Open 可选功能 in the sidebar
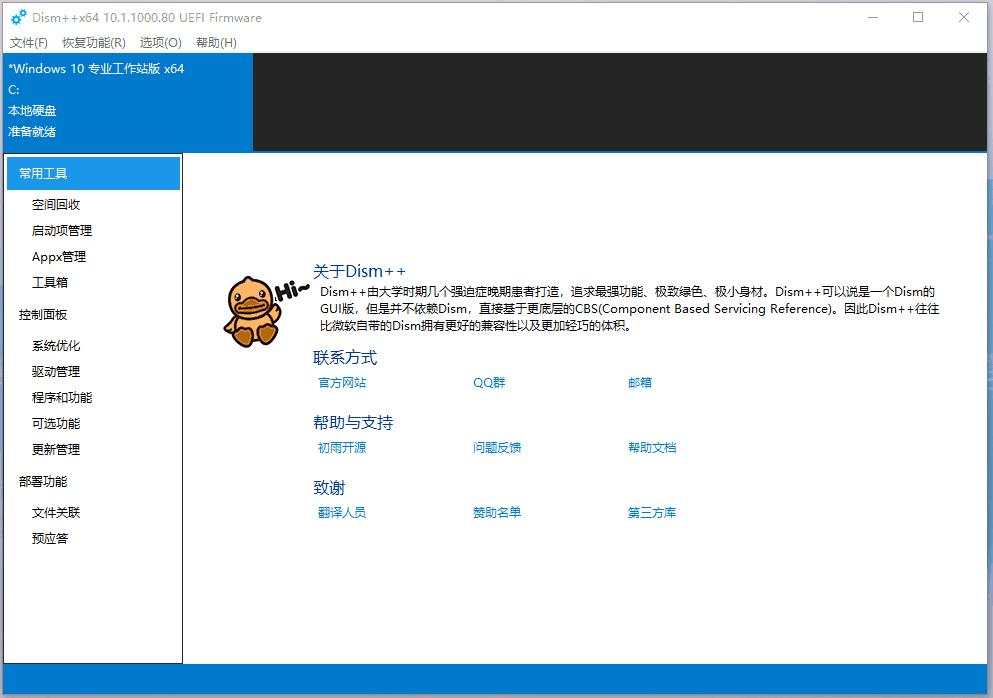This screenshot has width=993, height=698. 56,424
